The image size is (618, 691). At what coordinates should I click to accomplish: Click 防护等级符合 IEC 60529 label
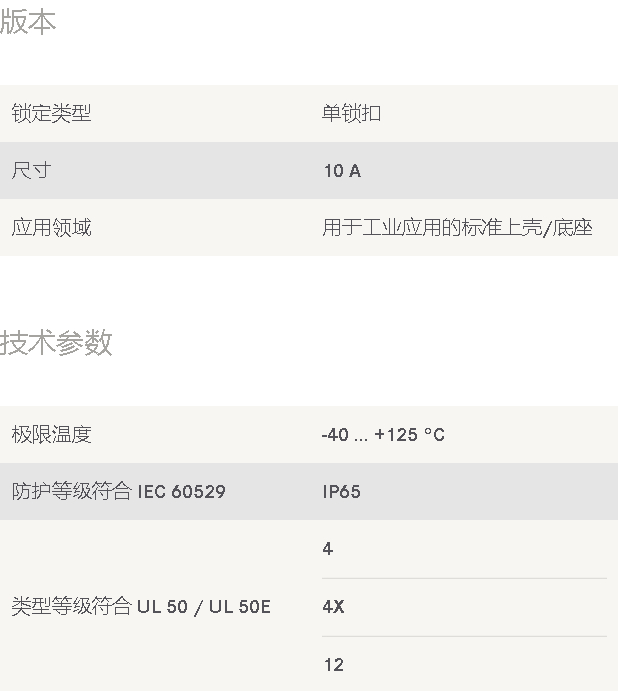[118, 492]
